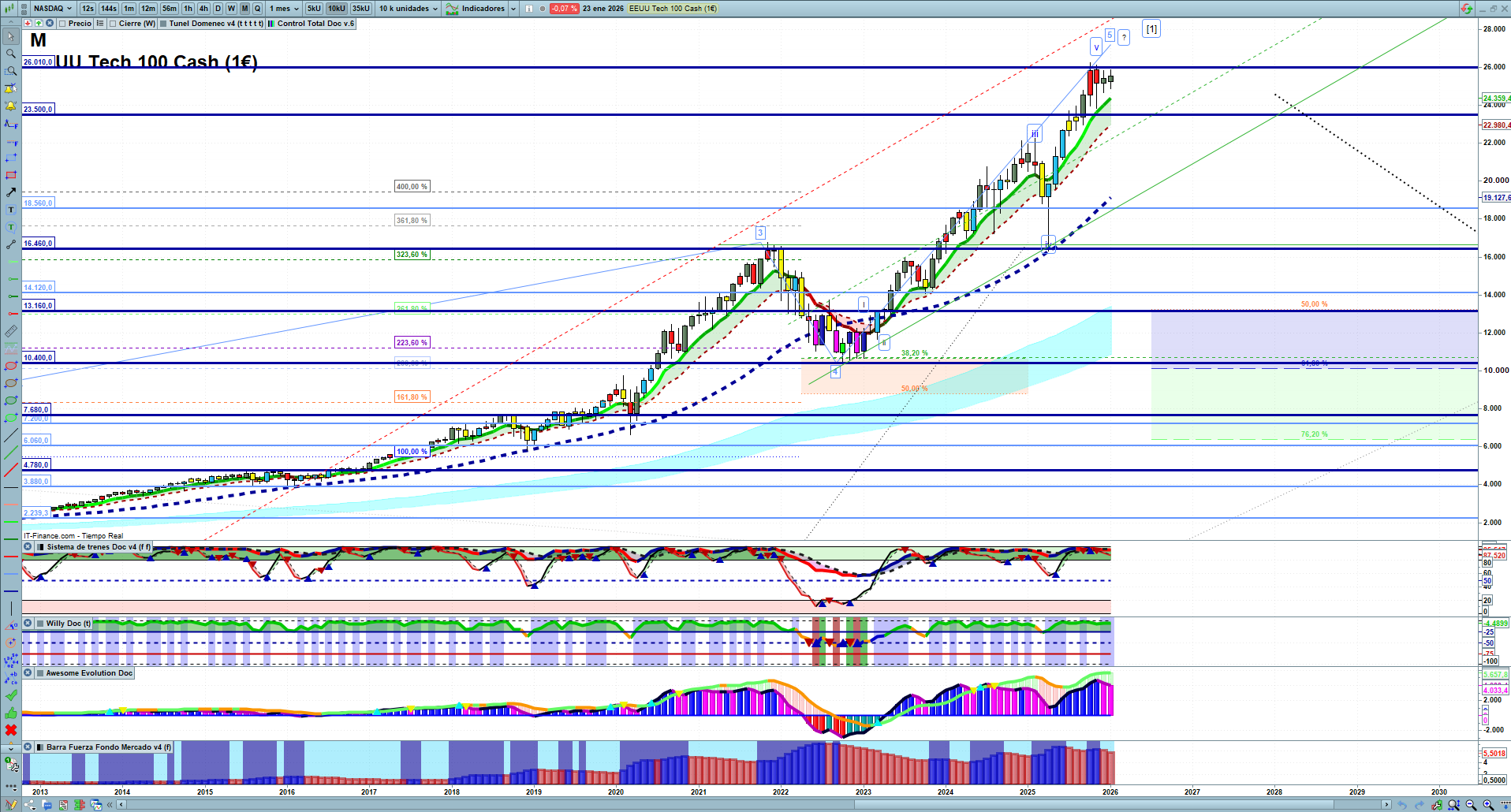
Task: Close the Sistema de trenes Doc panel
Action: tap(28, 547)
